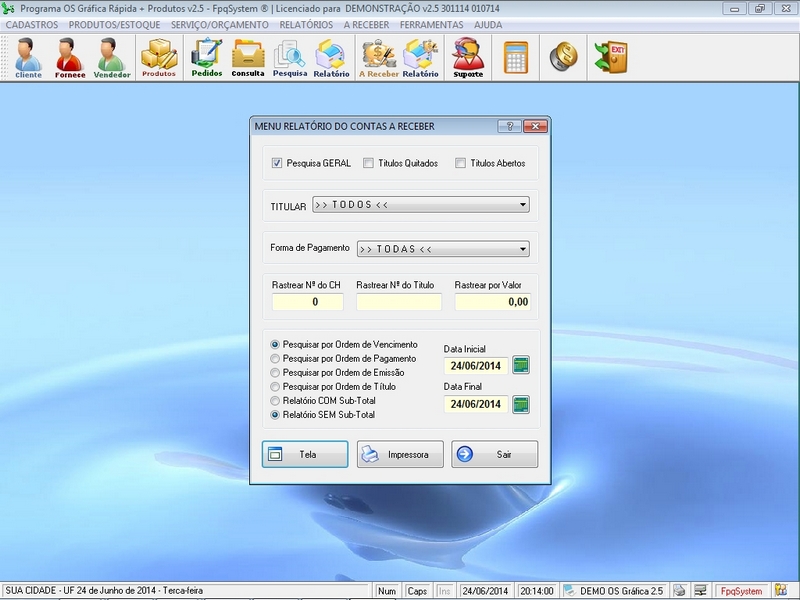
Task: Click the Data Inicial date field
Action: tap(476, 365)
